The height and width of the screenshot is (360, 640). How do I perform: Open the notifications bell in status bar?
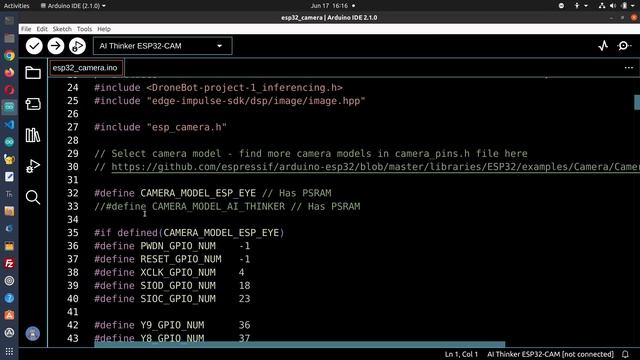pos(625,354)
